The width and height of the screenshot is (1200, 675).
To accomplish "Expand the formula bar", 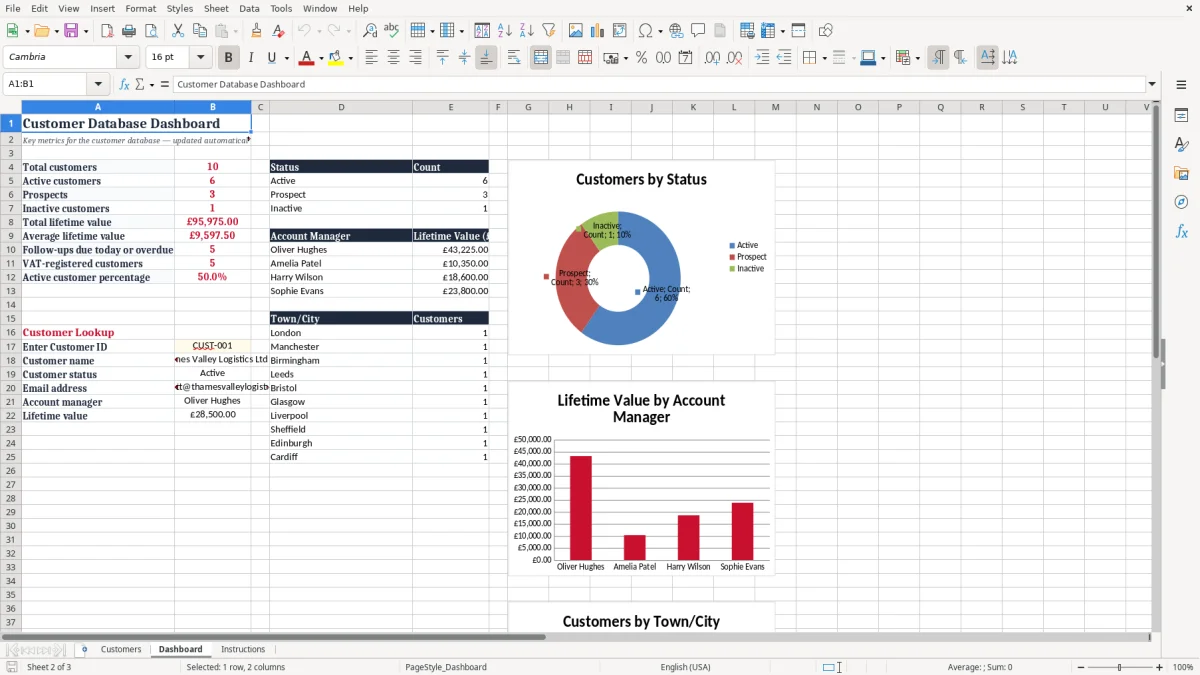I will [x=1152, y=84].
